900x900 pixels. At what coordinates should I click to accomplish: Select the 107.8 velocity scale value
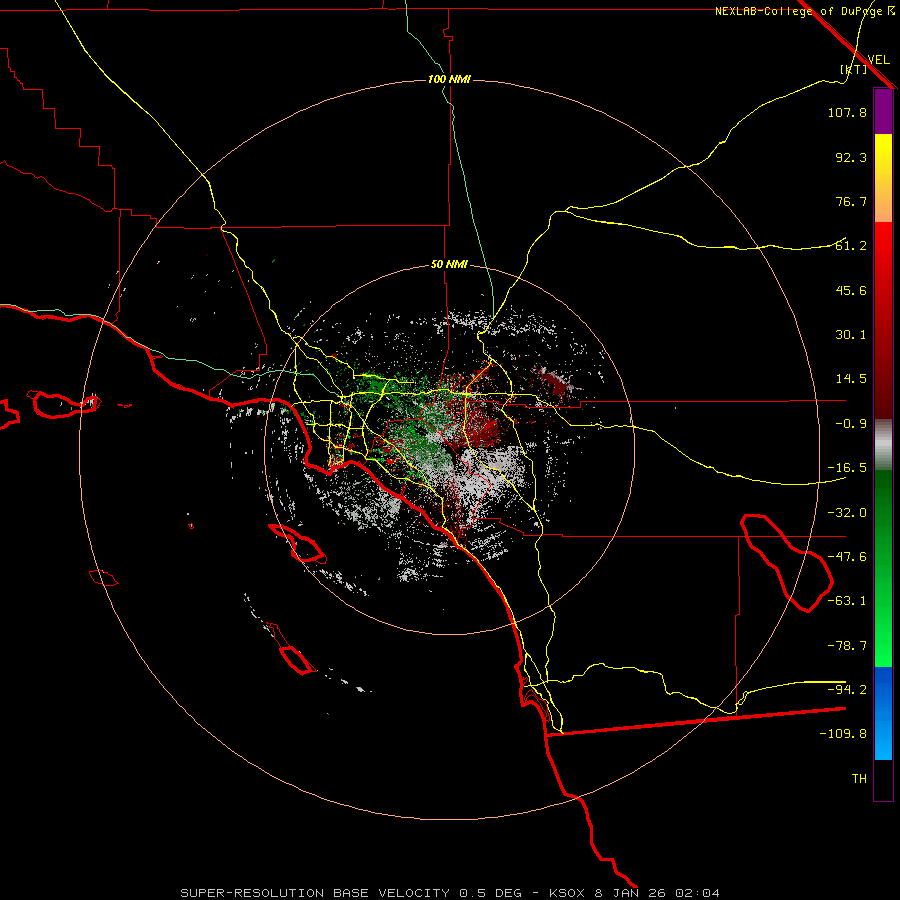[x=847, y=112]
